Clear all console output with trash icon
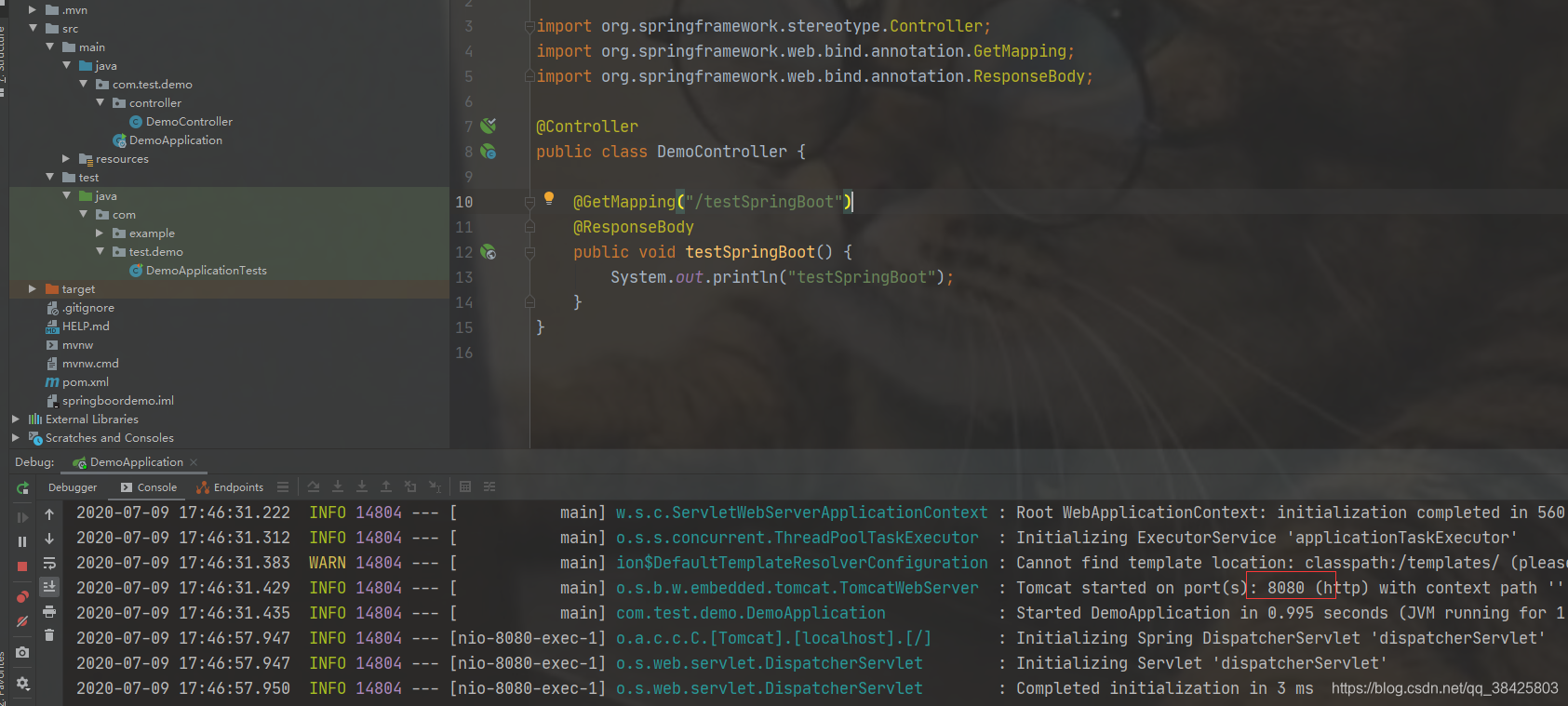Image resolution: width=1568 pixels, height=706 pixels. [x=49, y=635]
